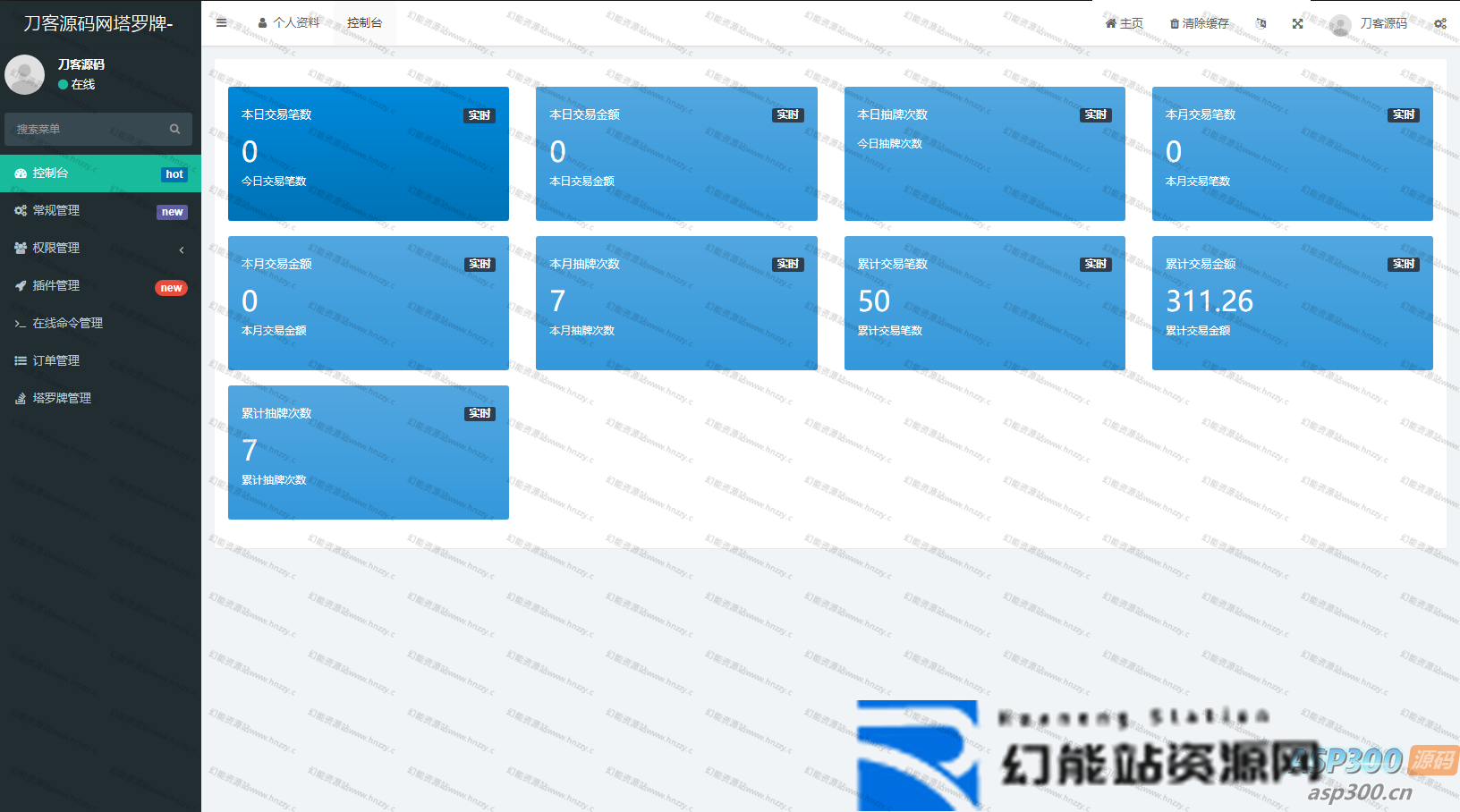1460x812 pixels.
Task: Click the 累计交易金额 311.26 stat card
Action: [x=1292, y=303]
